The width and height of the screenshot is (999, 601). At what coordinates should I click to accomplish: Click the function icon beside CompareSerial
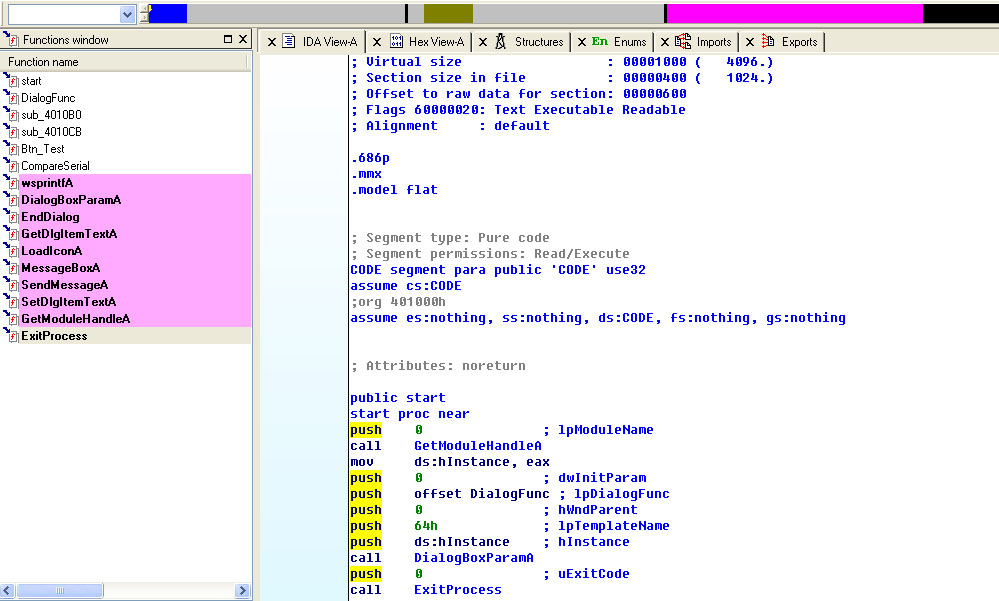coord(11,165)
